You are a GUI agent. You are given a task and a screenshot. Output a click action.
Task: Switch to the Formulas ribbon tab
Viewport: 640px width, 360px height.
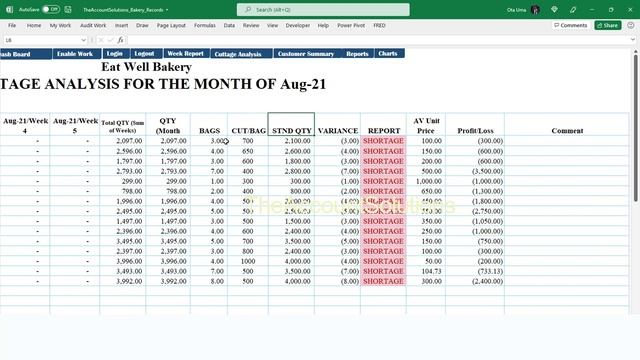coord(204,25)
